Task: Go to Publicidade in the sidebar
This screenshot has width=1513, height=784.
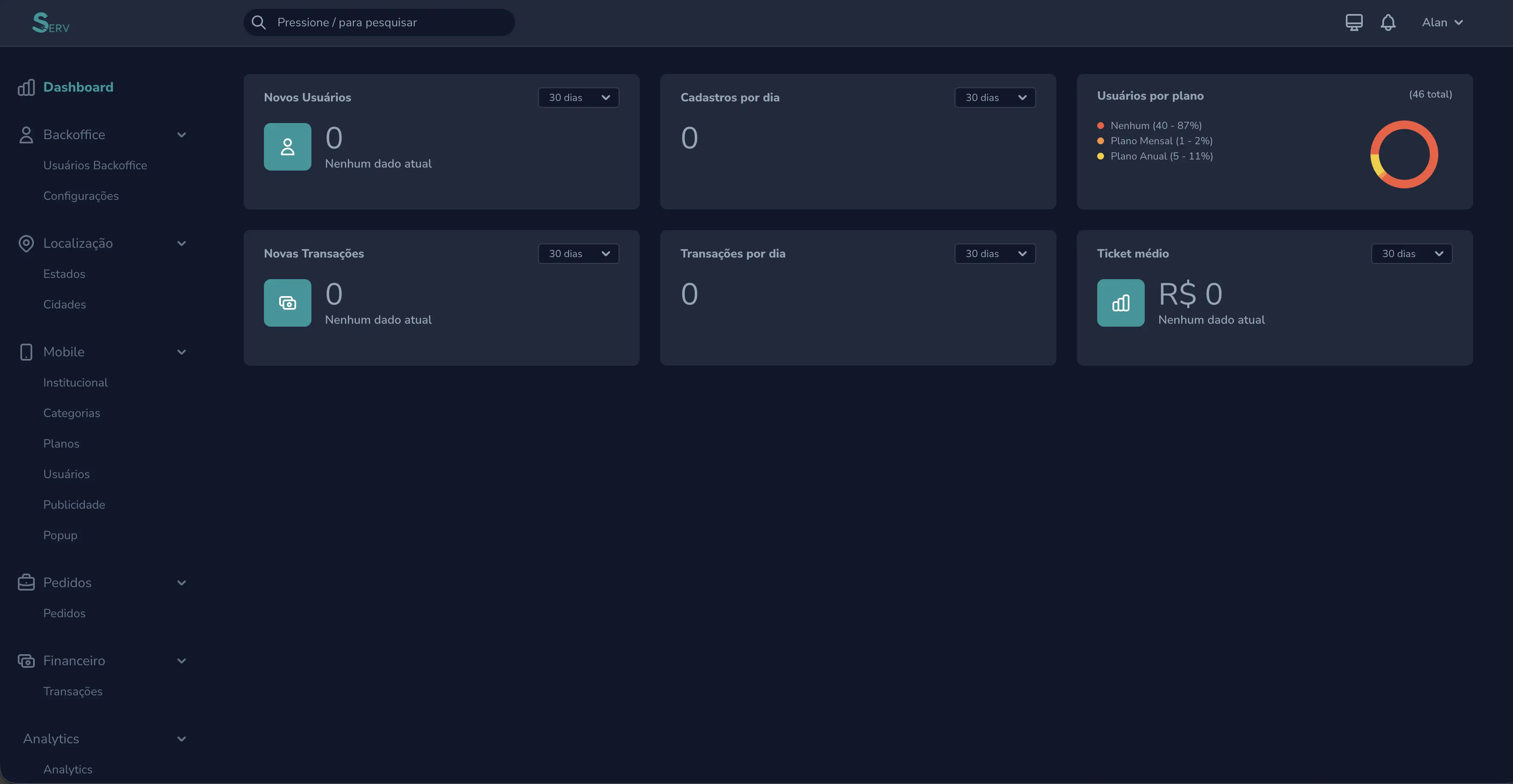Action: tap(74, 505)
